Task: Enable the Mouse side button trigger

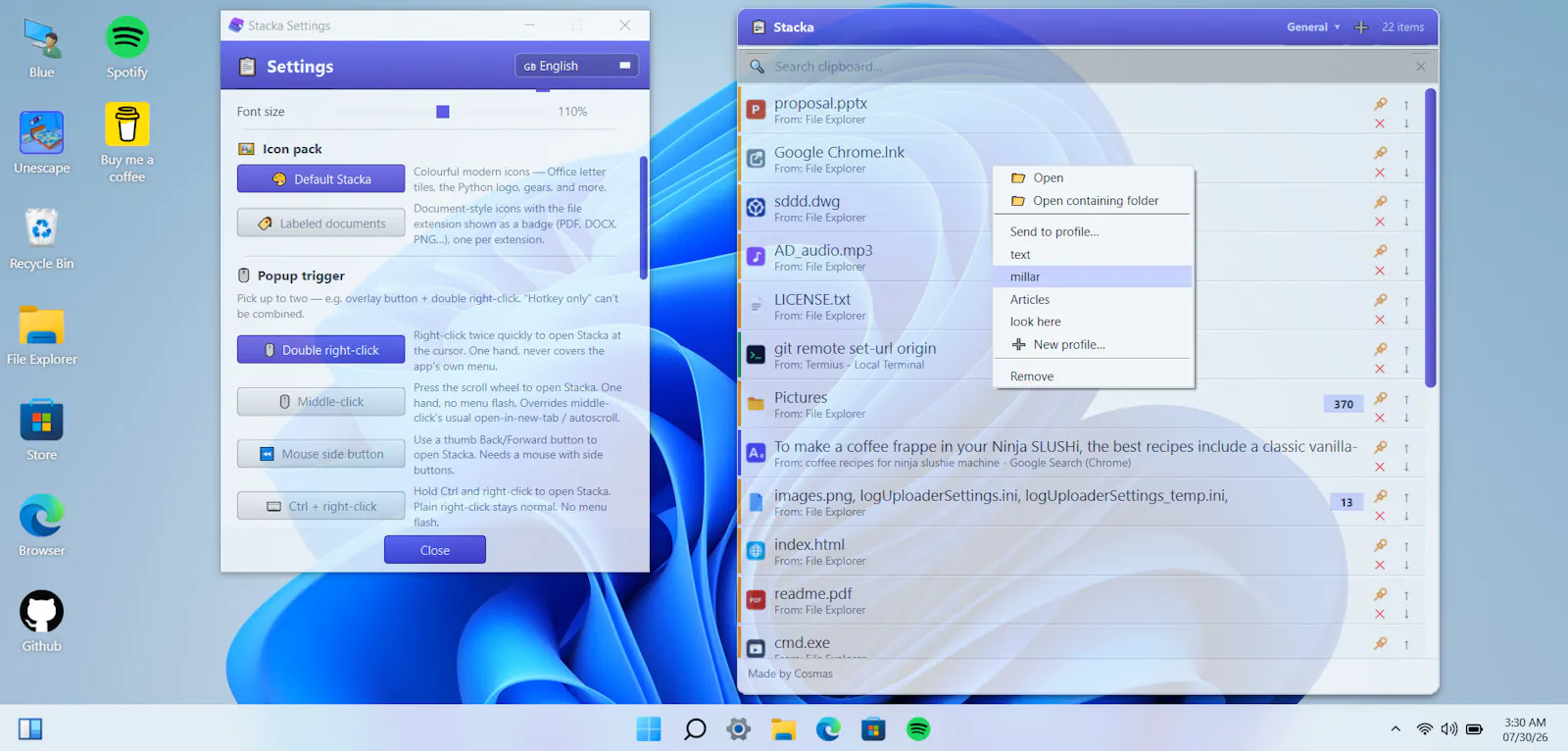Action: [320, 454]
